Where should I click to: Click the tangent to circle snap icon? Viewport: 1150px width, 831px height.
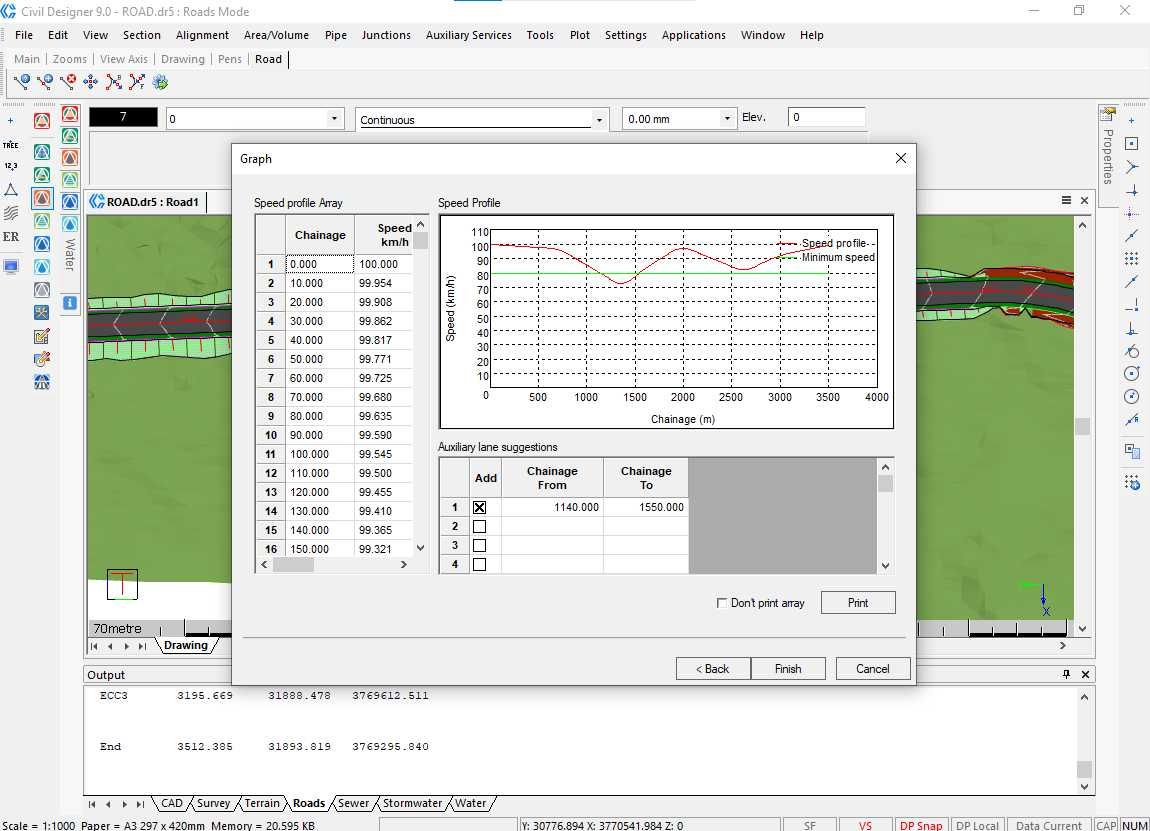point(1132,351)
